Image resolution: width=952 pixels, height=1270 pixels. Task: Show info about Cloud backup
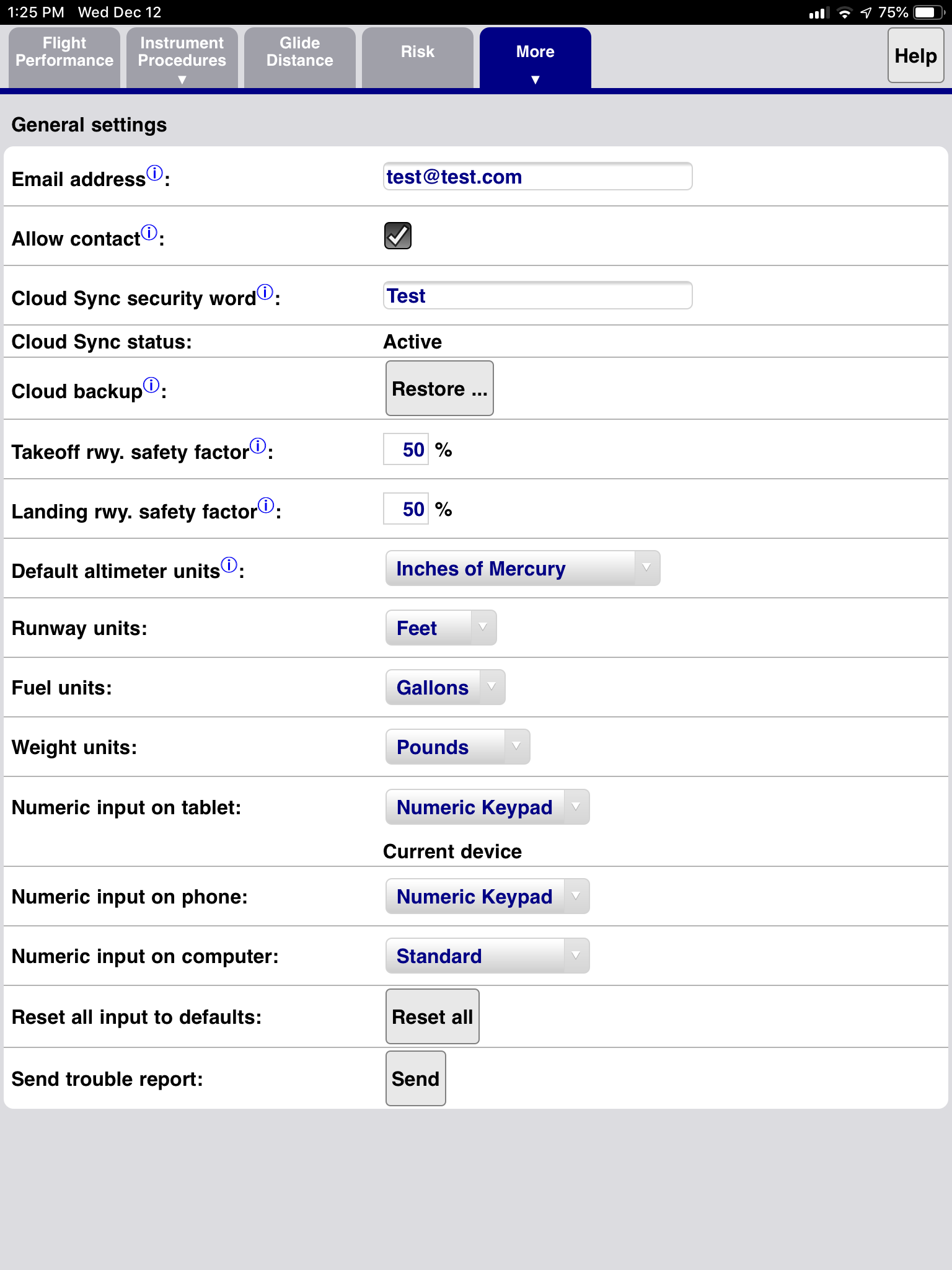coord(151,385)
